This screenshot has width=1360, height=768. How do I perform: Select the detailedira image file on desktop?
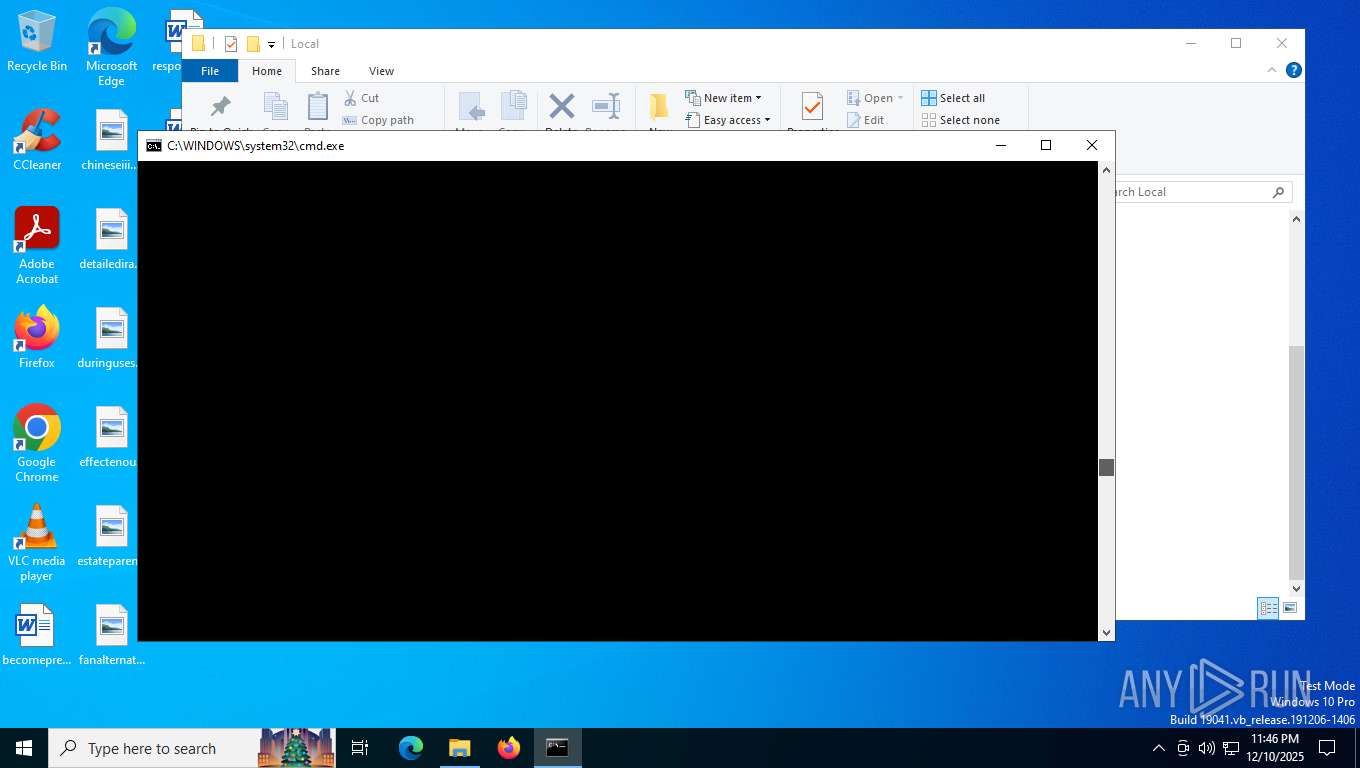[x=111, y=238]
